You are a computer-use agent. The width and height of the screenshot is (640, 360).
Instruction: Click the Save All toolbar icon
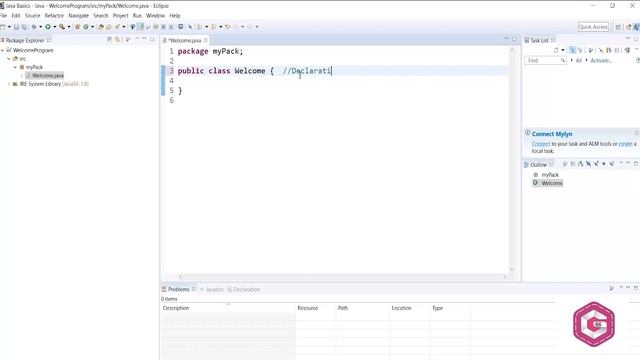coord(24,27)
